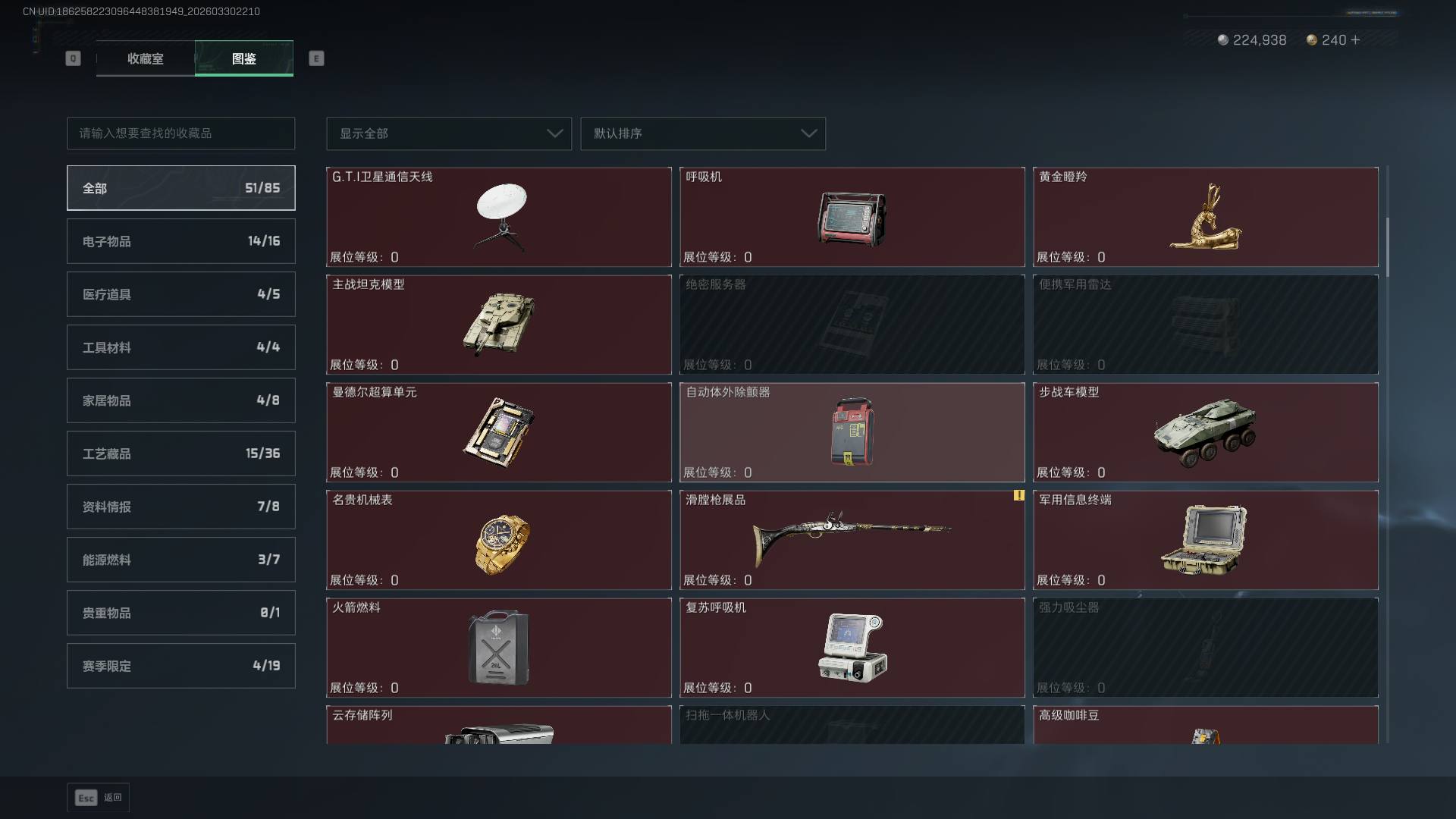This screenshot has height=819, width=1456.
Task: Select the 自动体外除颤器 defibrillator icon
Action: pos(852,431)
